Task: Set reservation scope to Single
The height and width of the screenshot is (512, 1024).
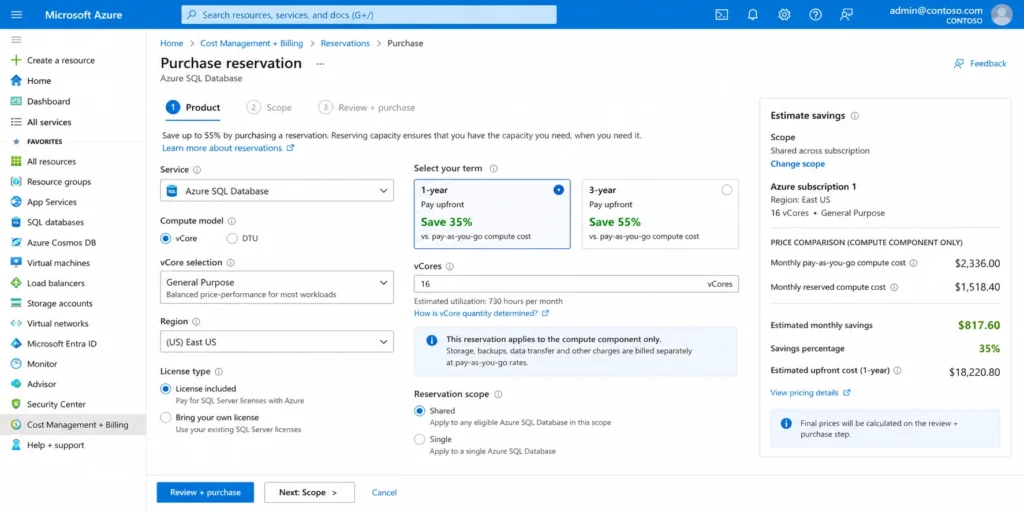Action: point(419,440)
